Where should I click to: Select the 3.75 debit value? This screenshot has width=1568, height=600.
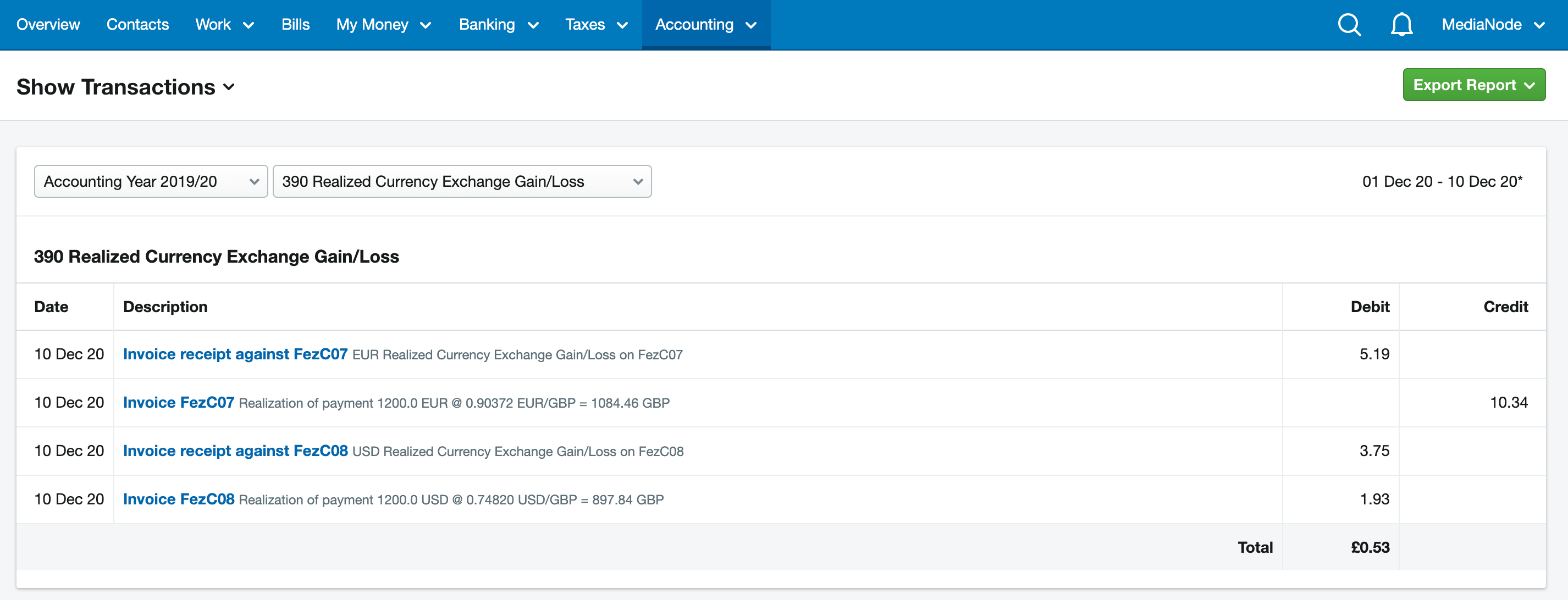(1374, 451)
